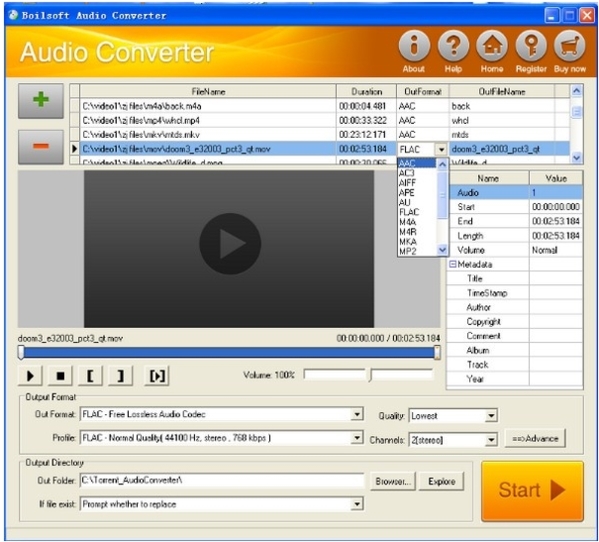This screenshot has width=599, height=542.
Task: Click the ==>Advance button
Action: click(535, 439)
